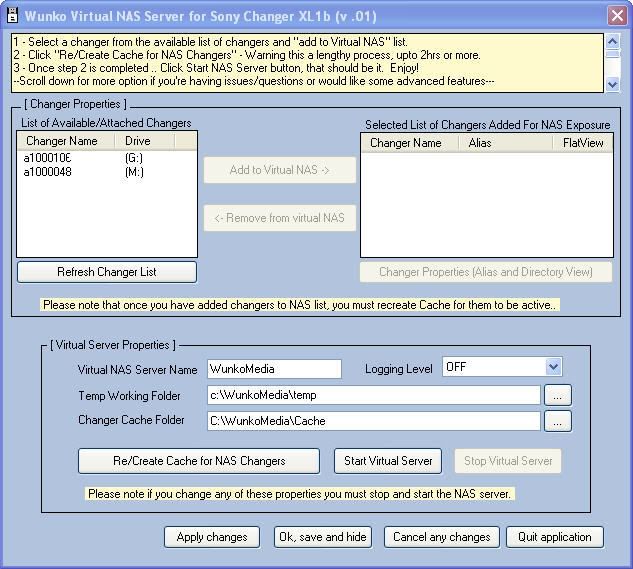633x569 pixels.
Task: Open Changer Properties (Alias and Directory View)
Action: 486,272
